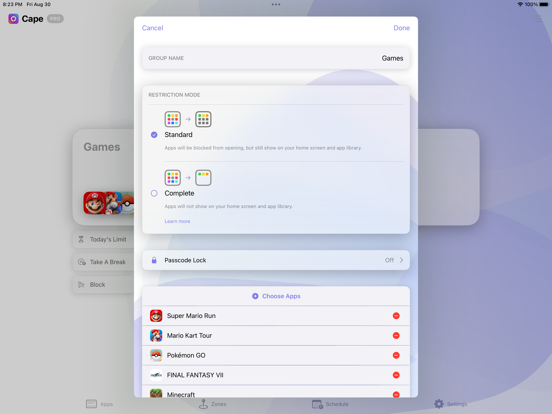
Task: Select the Complete restriction mode radio button
Action: click(154, 193)
